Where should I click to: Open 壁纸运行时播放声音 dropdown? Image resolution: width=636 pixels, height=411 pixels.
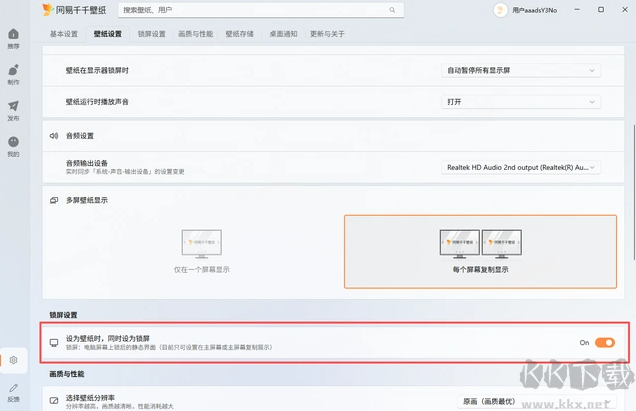[x=521, y=101]
